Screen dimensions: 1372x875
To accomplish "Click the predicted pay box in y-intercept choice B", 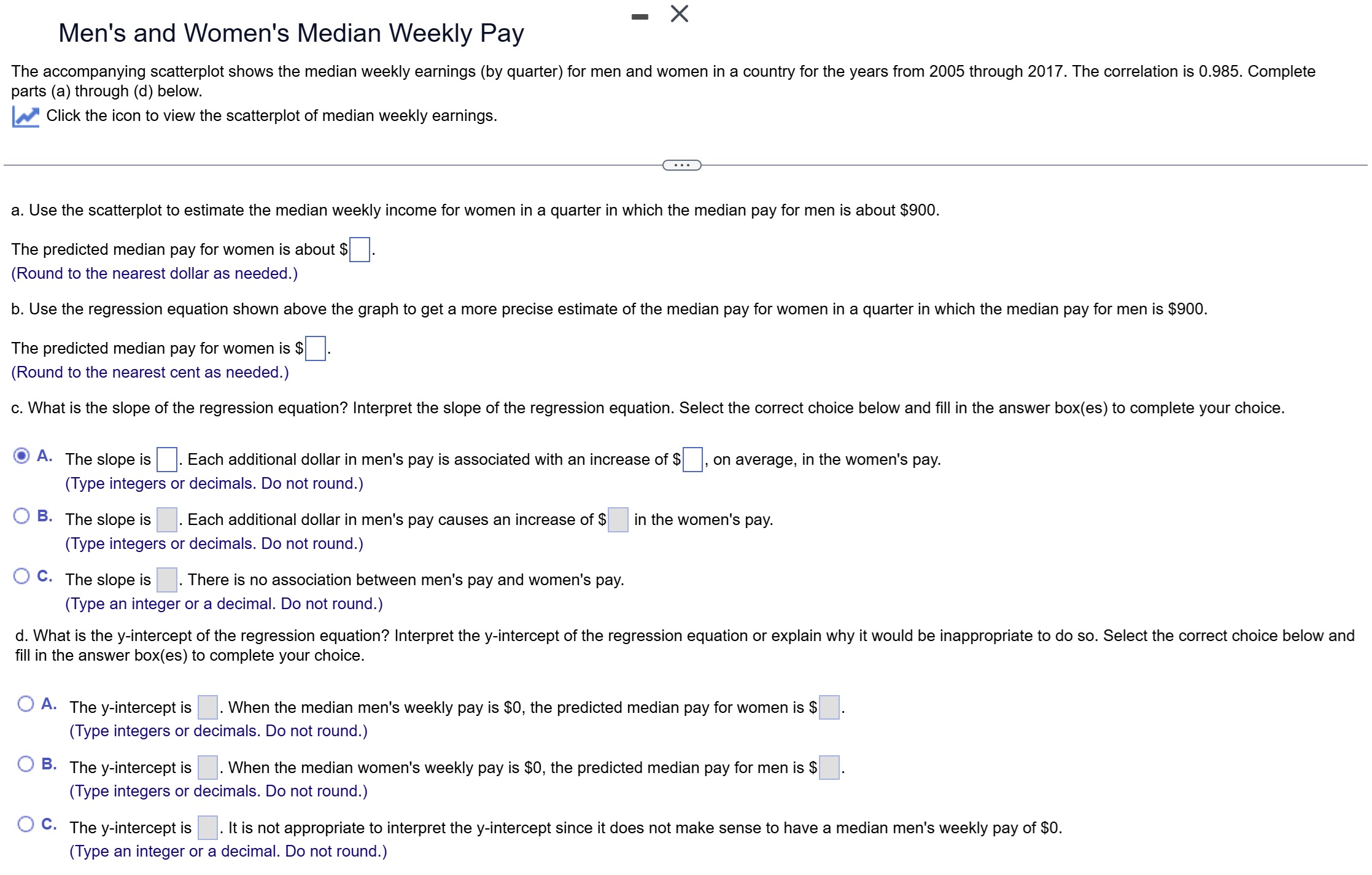I will (x=829, y=767).
